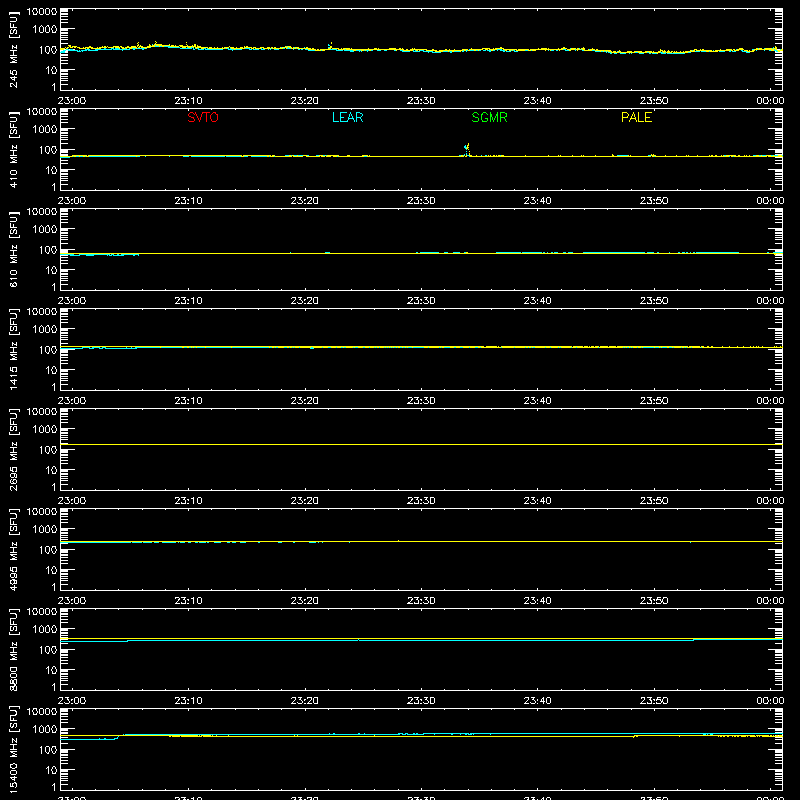800x800 pixels.
Task: Click the green SGMR station legend label
Action: (489, 117)
